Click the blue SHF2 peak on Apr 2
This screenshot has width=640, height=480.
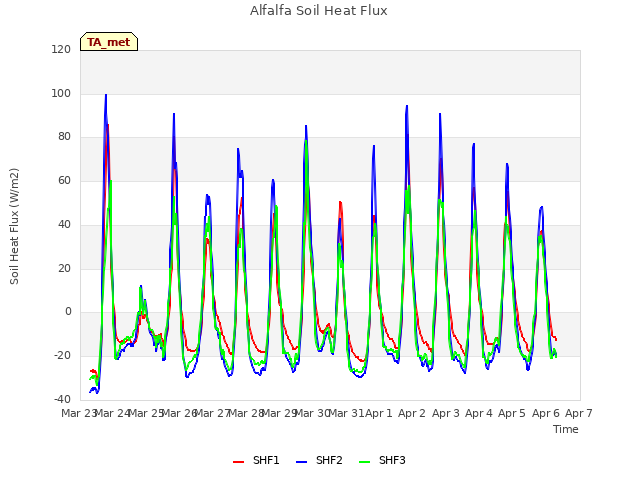click(407, 106)
